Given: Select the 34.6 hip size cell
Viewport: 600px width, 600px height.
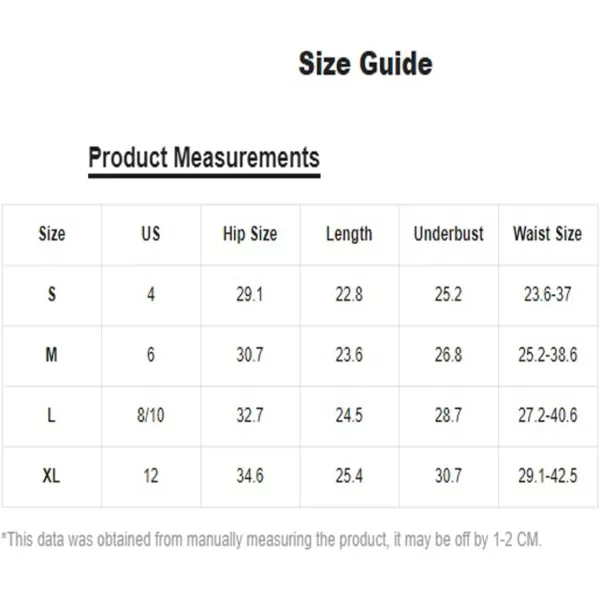Looking at the screenshot, I should (250, 476).
